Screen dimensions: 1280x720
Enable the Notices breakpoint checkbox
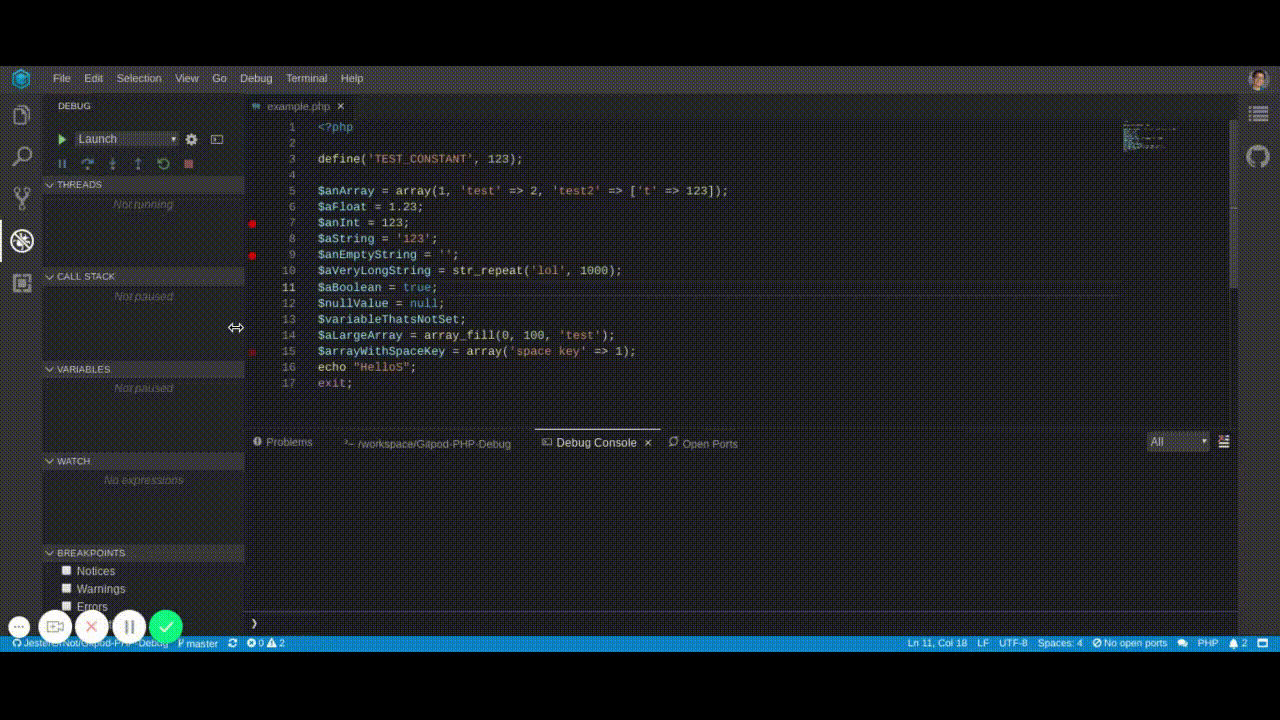(67, 571)
